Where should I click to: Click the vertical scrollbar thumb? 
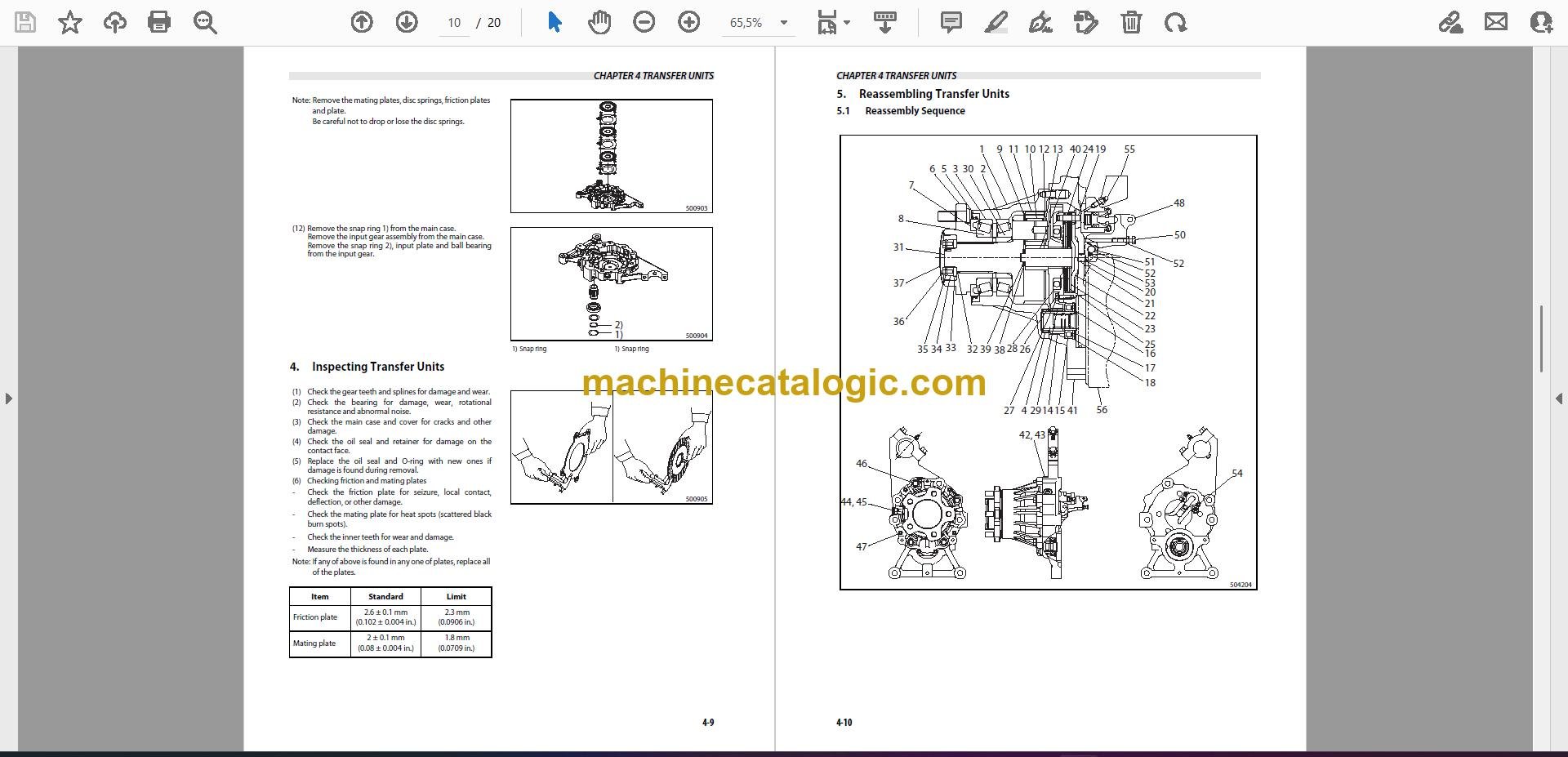pos(1541,339)
